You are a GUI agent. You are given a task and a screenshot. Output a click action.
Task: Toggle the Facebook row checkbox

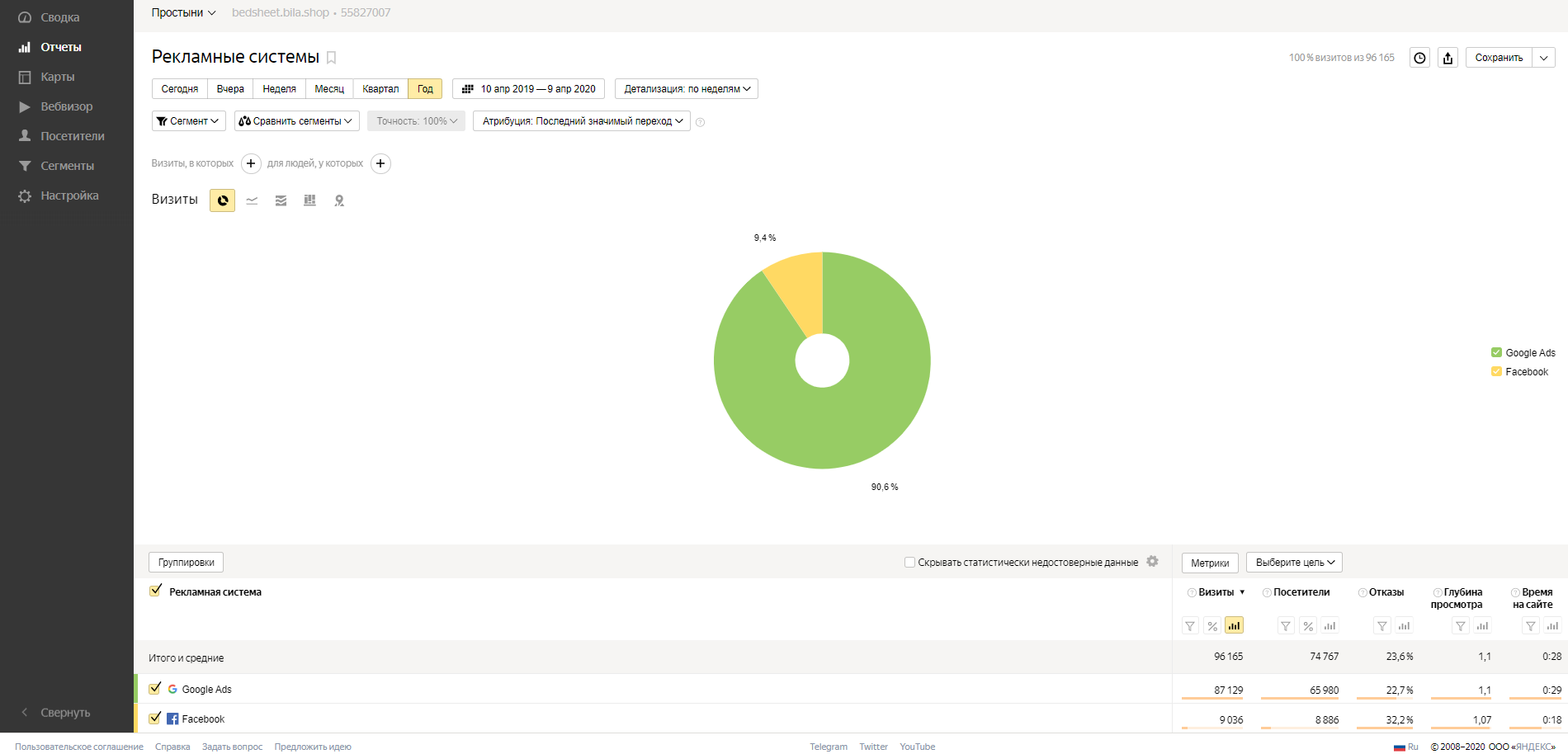(155, 718)
